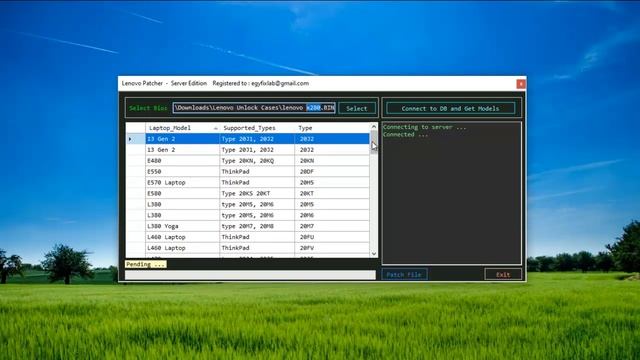Click Connect to DB and Get Models
The height and width of the screenshot is (360, 640).
[450, 108]
